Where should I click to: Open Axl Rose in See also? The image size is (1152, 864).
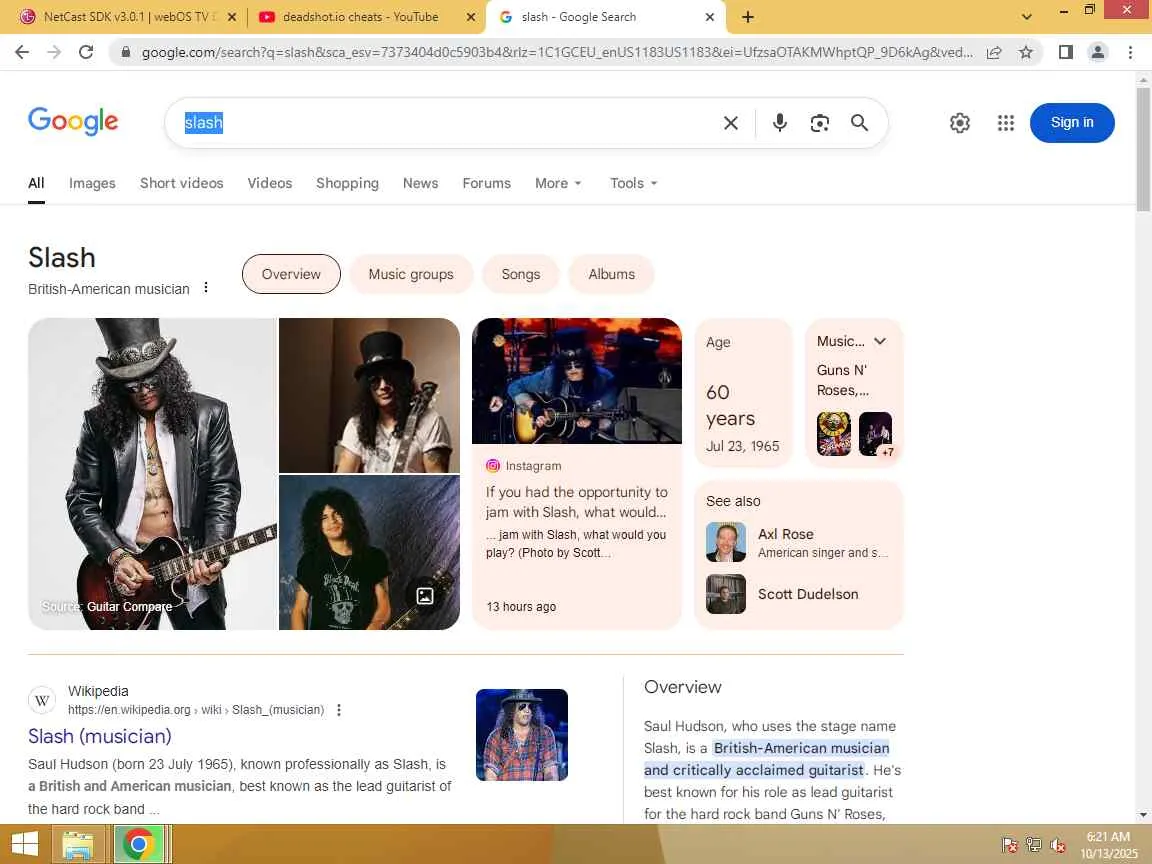798,542
